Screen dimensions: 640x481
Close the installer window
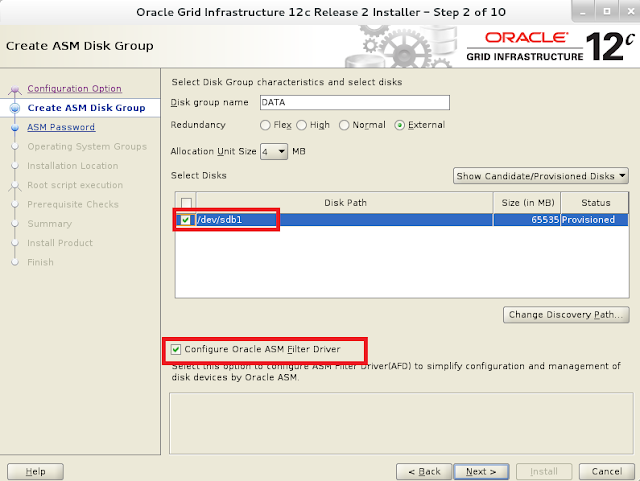pyautogui.click(x=630, y=12)
